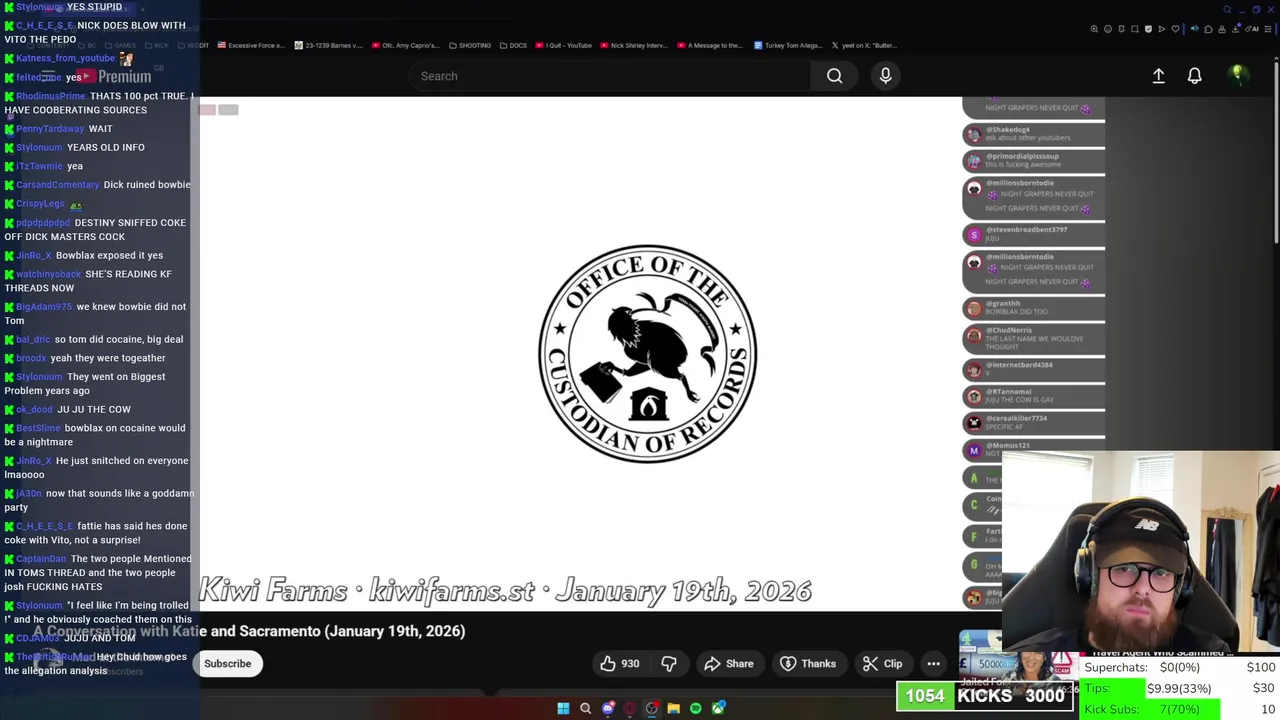The height and width of the screenshot is (720, 1280).
Task: Open the purple app icon on taskbar
Action: [608, 708]
